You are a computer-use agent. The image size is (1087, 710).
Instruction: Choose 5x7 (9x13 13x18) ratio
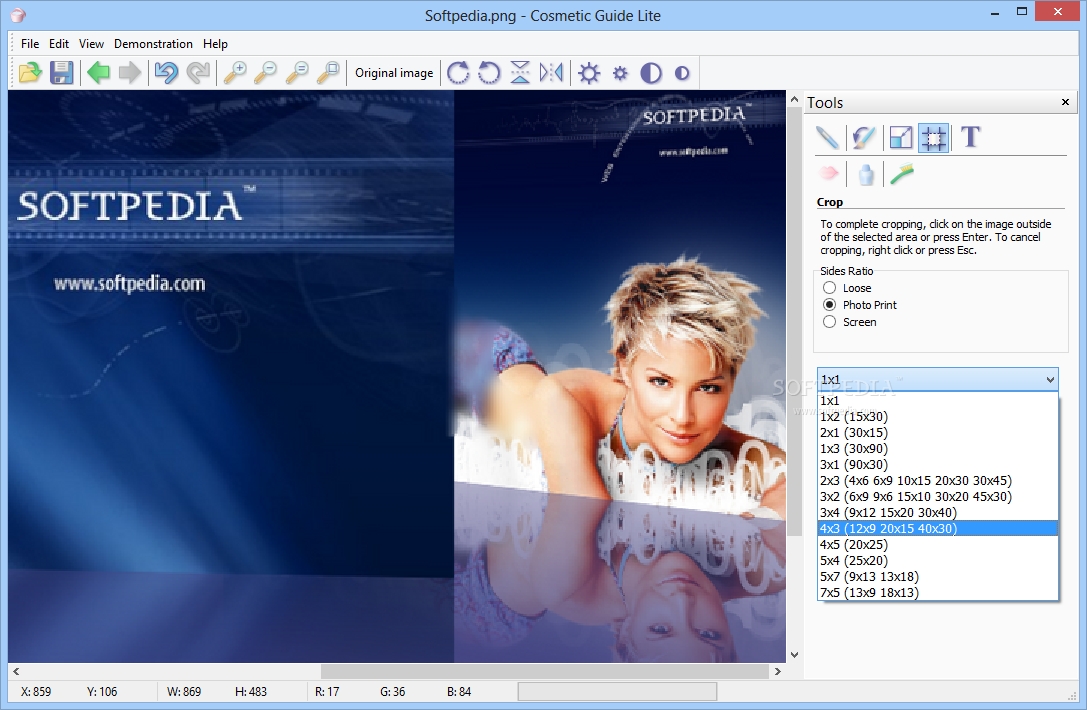(938, 576)
